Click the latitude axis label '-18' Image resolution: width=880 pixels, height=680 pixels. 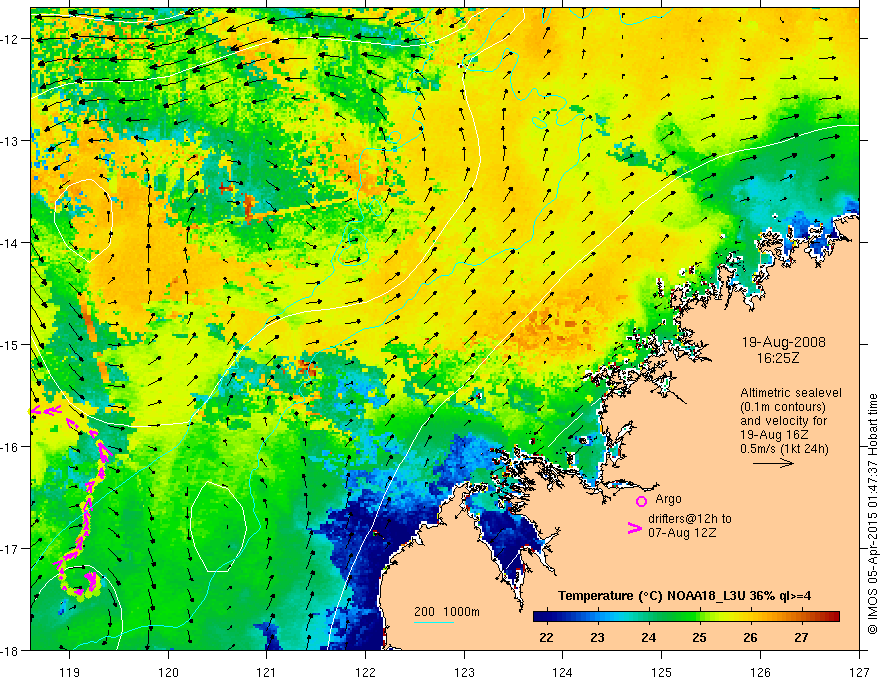11,650
